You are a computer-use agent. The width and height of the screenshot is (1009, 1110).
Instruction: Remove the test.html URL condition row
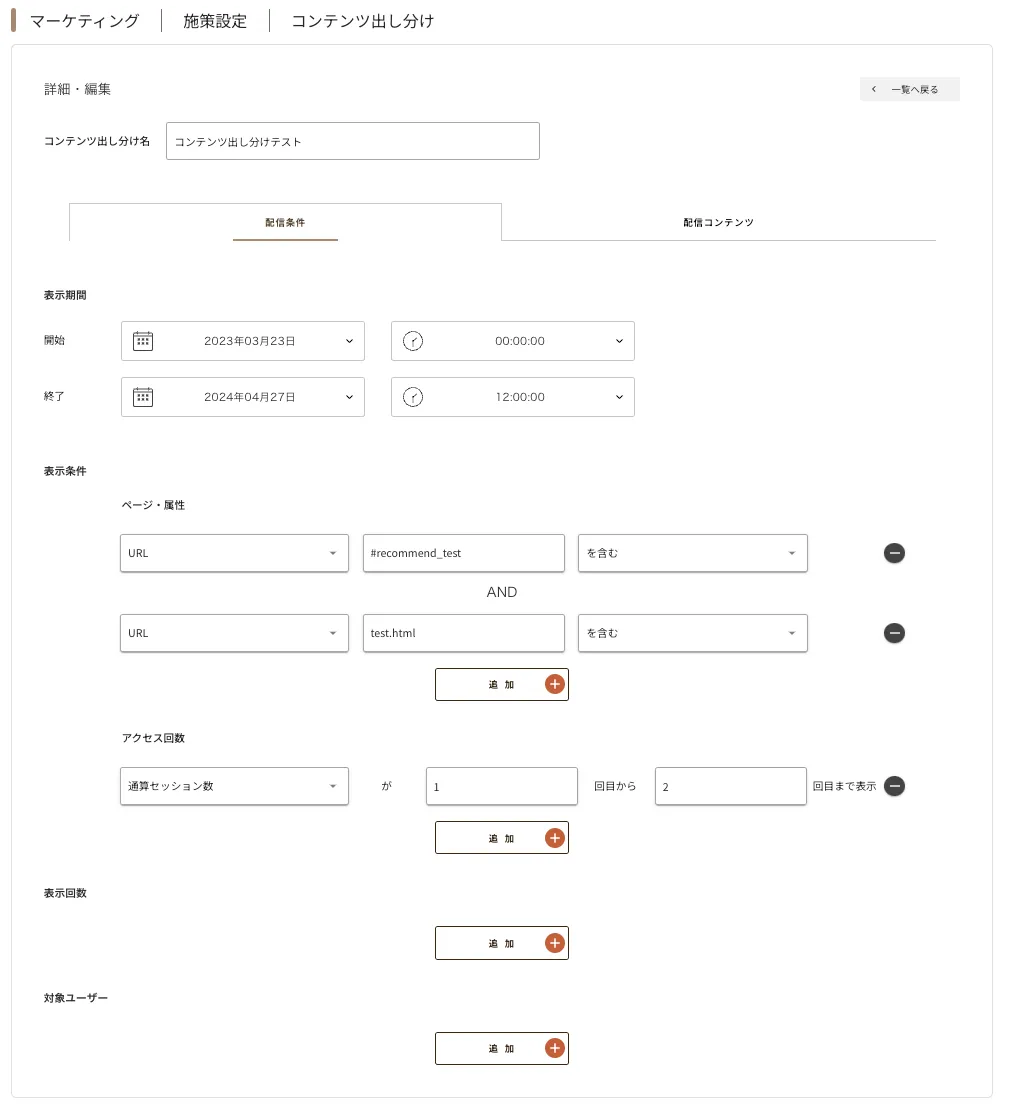click(894, 633)
